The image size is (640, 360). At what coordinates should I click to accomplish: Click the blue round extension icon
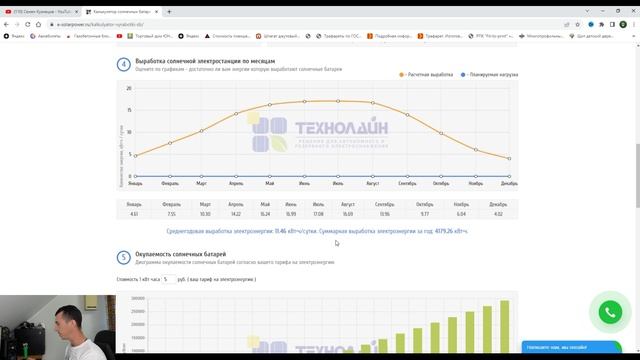coord(591,24)
